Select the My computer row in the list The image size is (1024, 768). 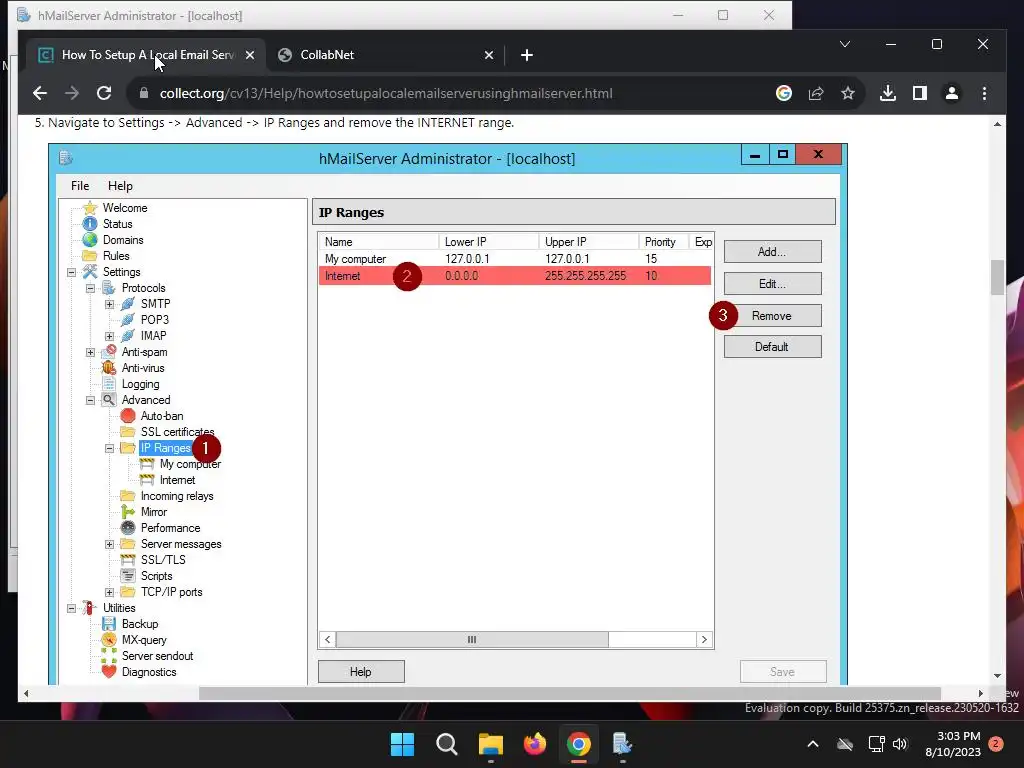click(x=515, y=259)
